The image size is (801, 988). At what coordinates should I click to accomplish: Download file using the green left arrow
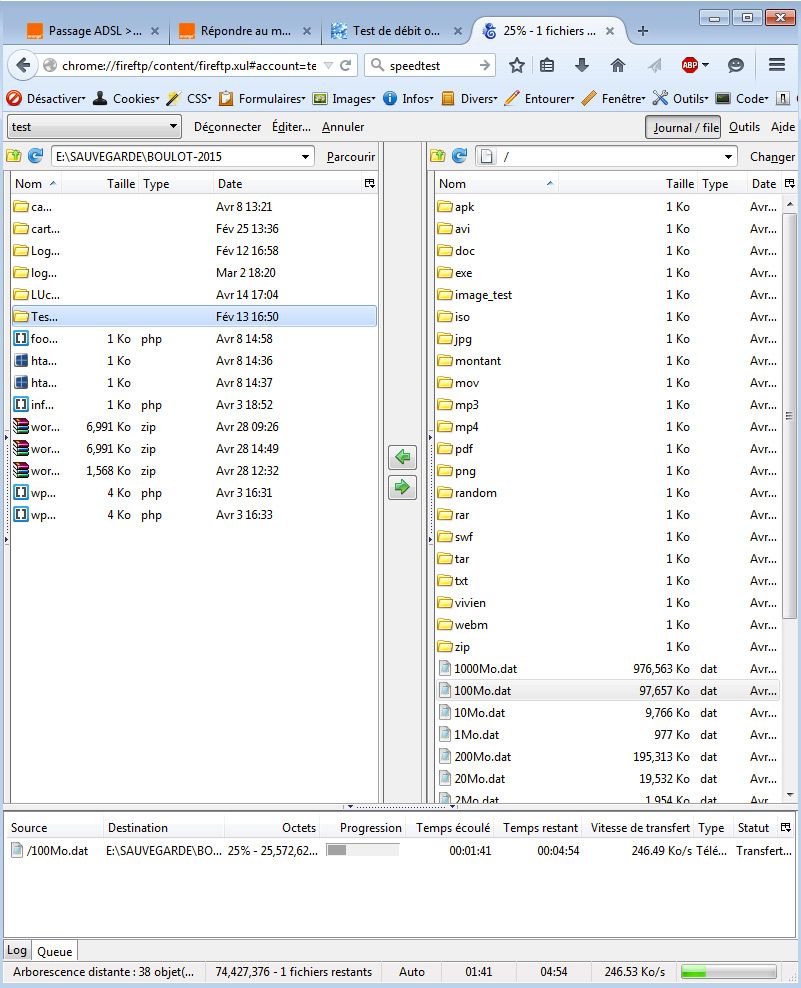coord(401,457)
